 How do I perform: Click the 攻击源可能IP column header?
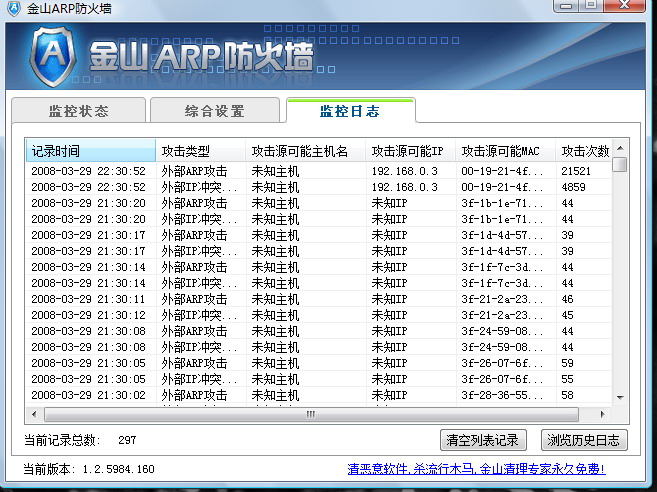(x=410, y=150)
